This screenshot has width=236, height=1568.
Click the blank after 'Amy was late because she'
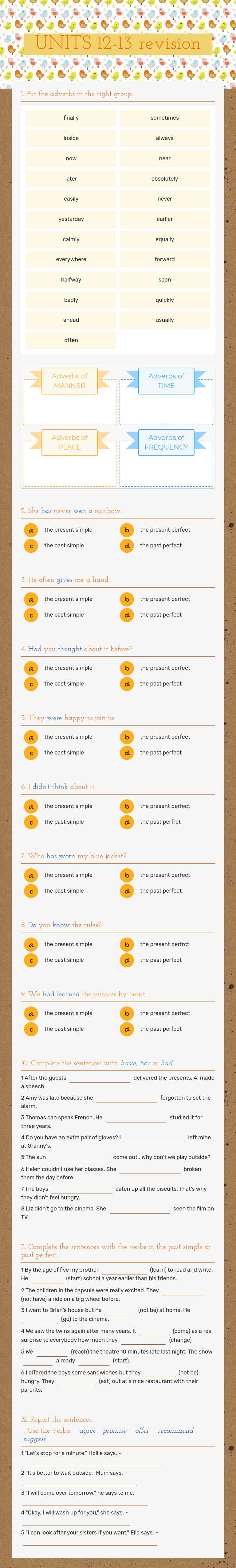(x=127, y=1098)
